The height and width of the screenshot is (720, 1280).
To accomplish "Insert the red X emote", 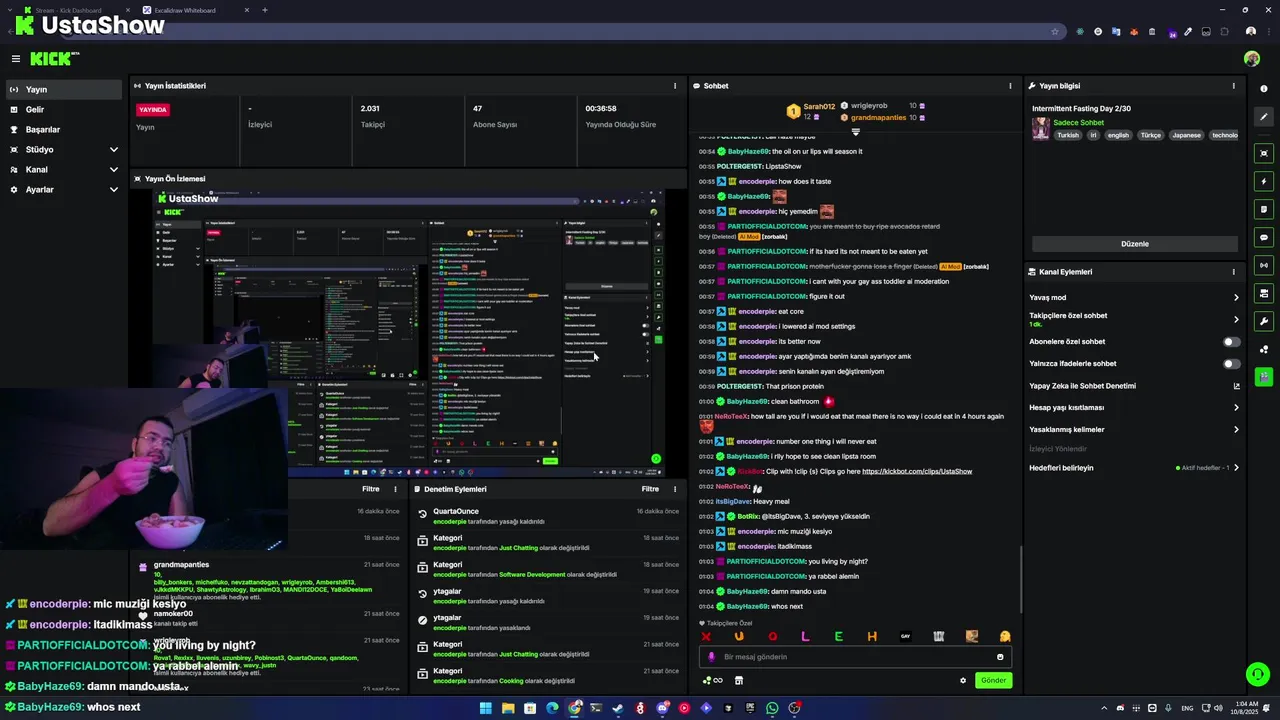I will (x=706, y=636).
